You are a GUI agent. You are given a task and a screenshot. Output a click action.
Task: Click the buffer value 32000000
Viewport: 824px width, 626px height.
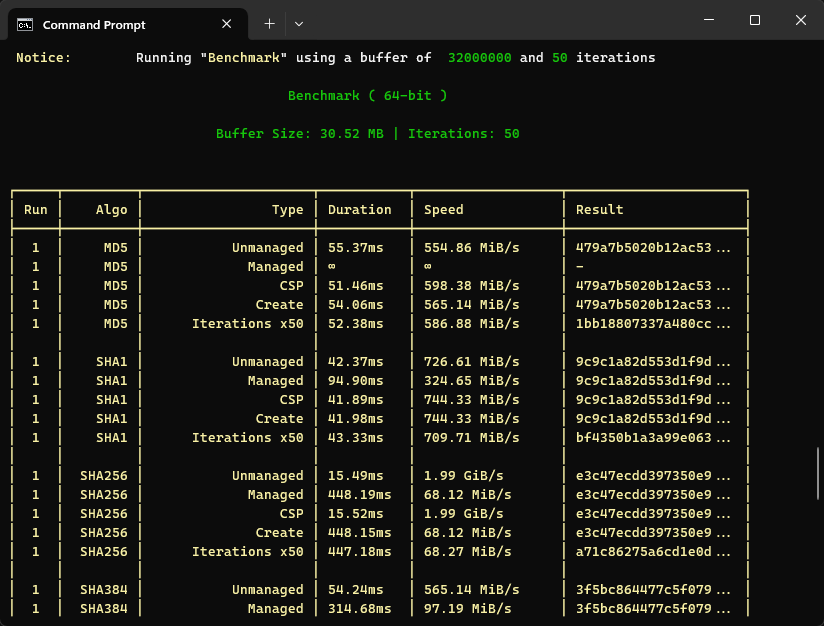pyautogui.click(x=479, y=58)
